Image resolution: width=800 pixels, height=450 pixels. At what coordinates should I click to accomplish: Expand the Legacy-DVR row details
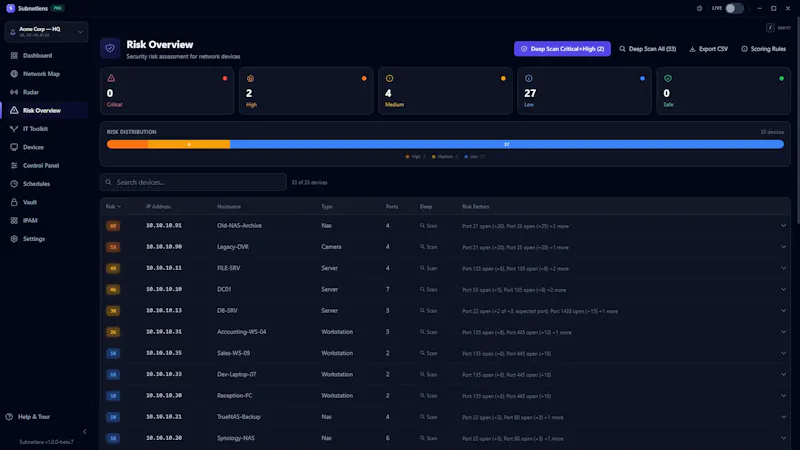(x=784, y=247)
